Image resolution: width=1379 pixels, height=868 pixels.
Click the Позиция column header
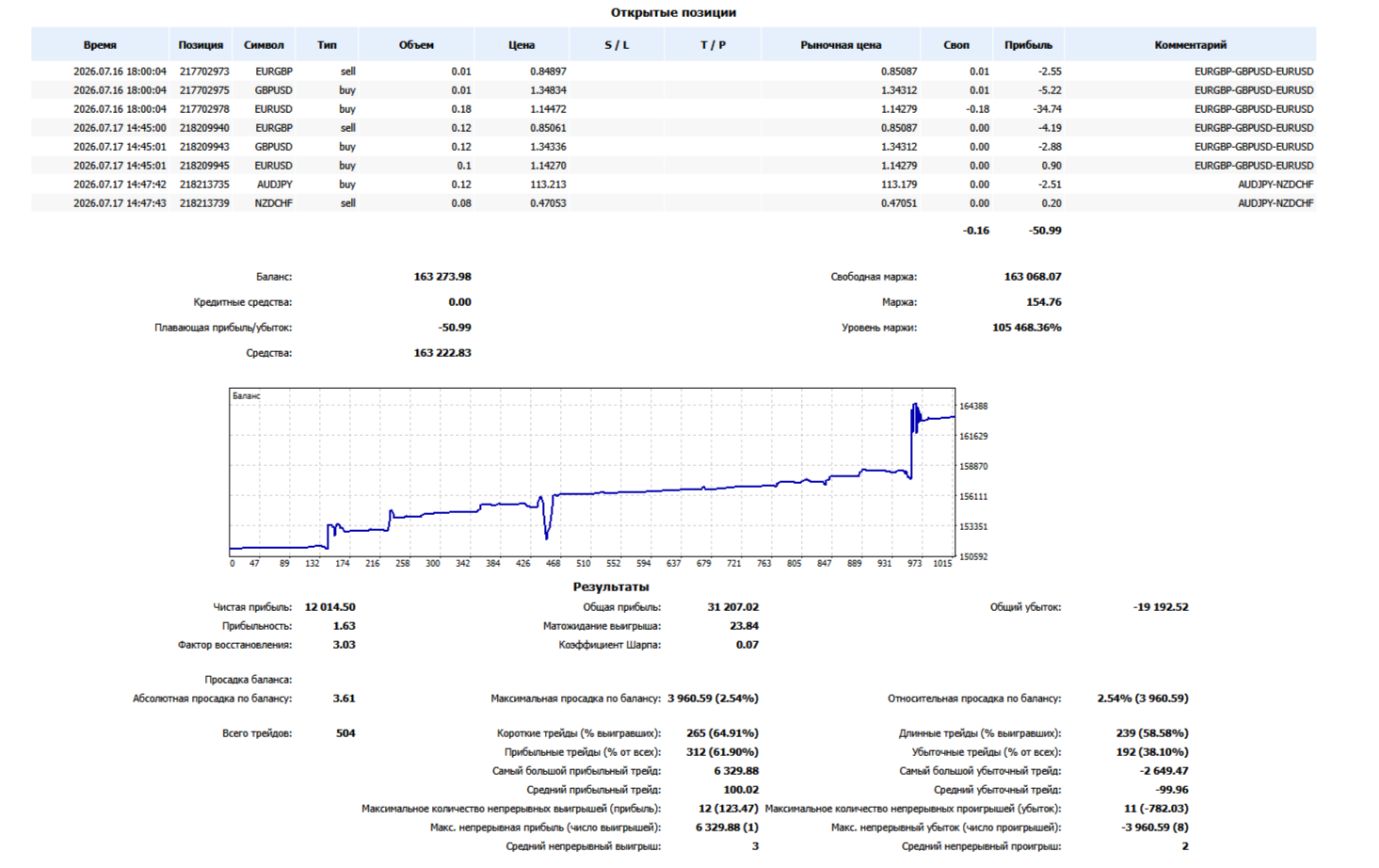click(200, 45)
